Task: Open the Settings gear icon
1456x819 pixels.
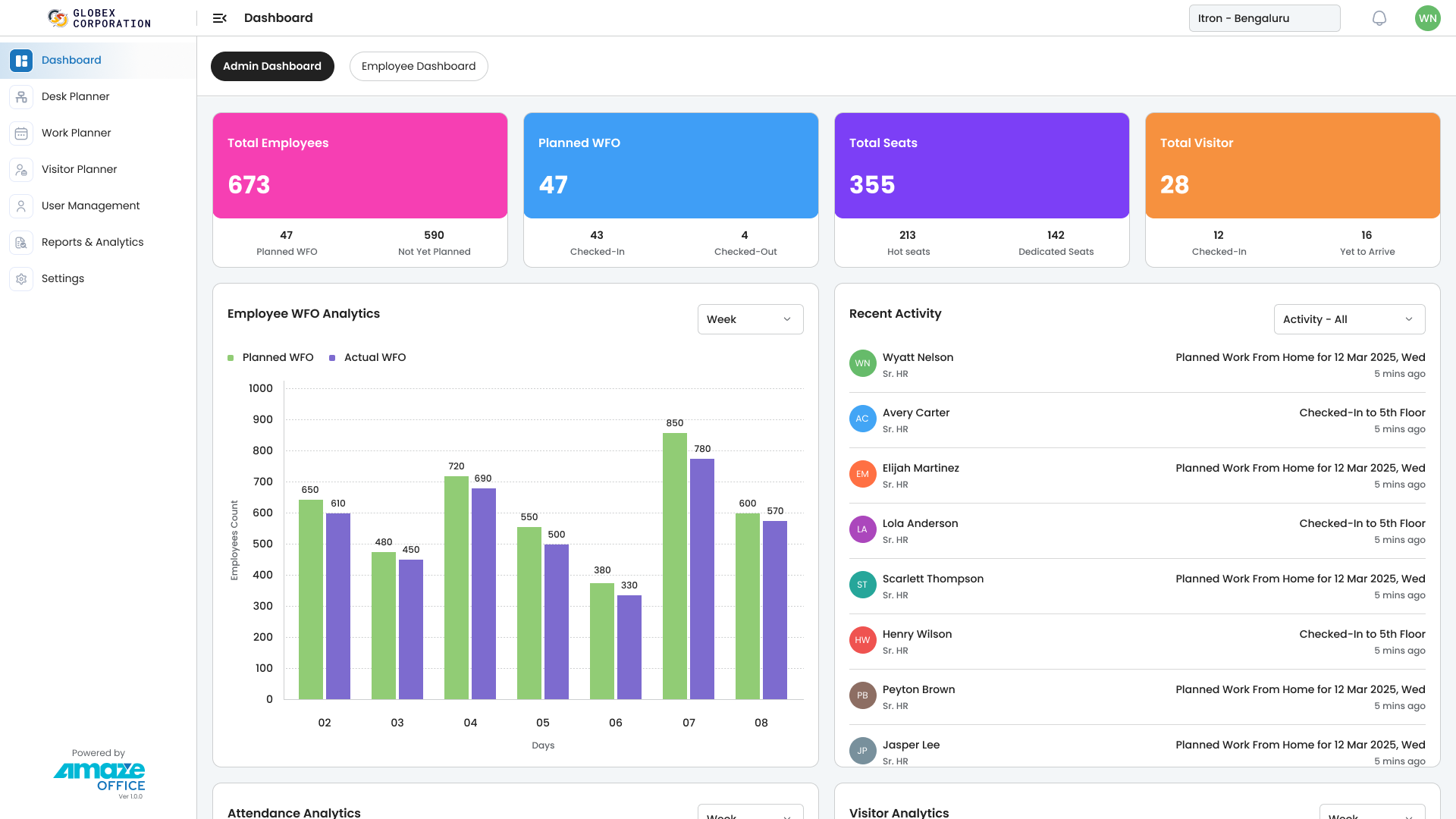Action: coord(20,278)
